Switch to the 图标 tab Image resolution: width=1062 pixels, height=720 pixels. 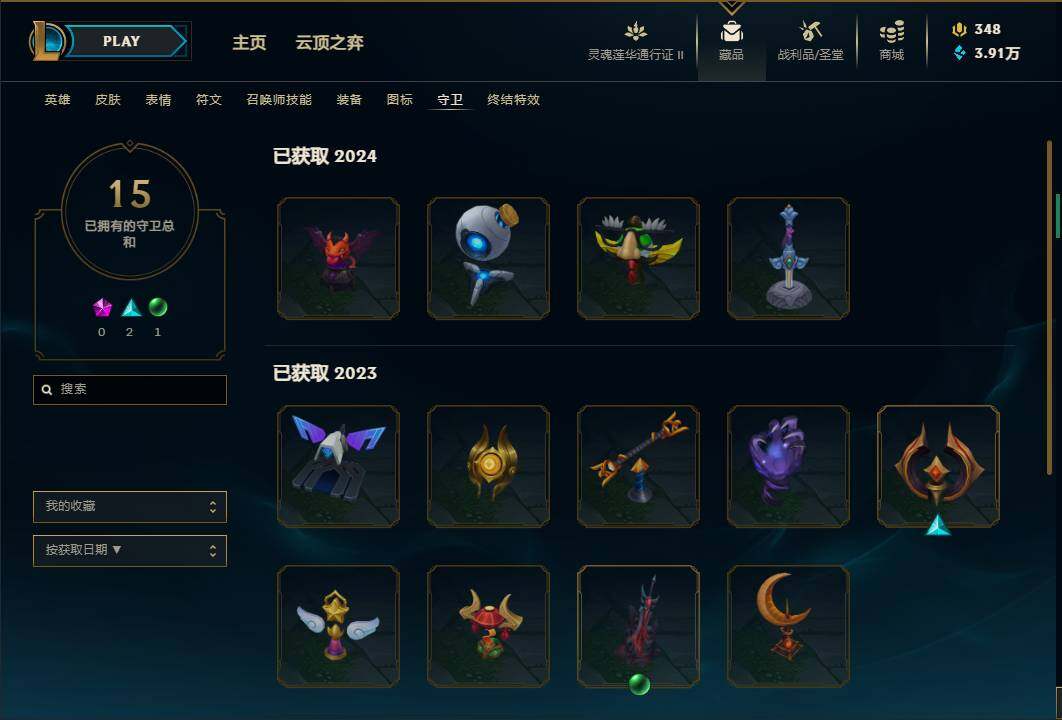[400, 100]
